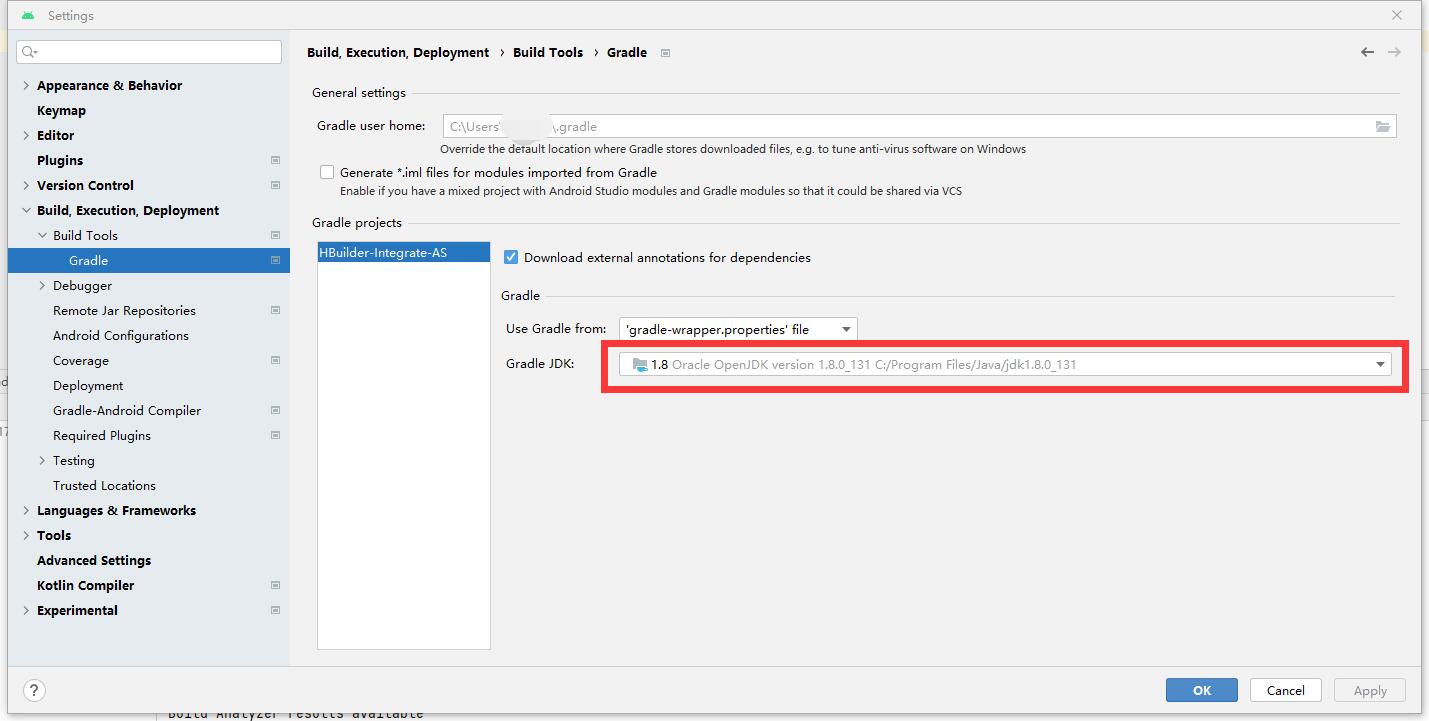The height and width of the screenshot is (721, 1429).
Task: Select Keymap in settings sidebar
Action: (61, 110)
